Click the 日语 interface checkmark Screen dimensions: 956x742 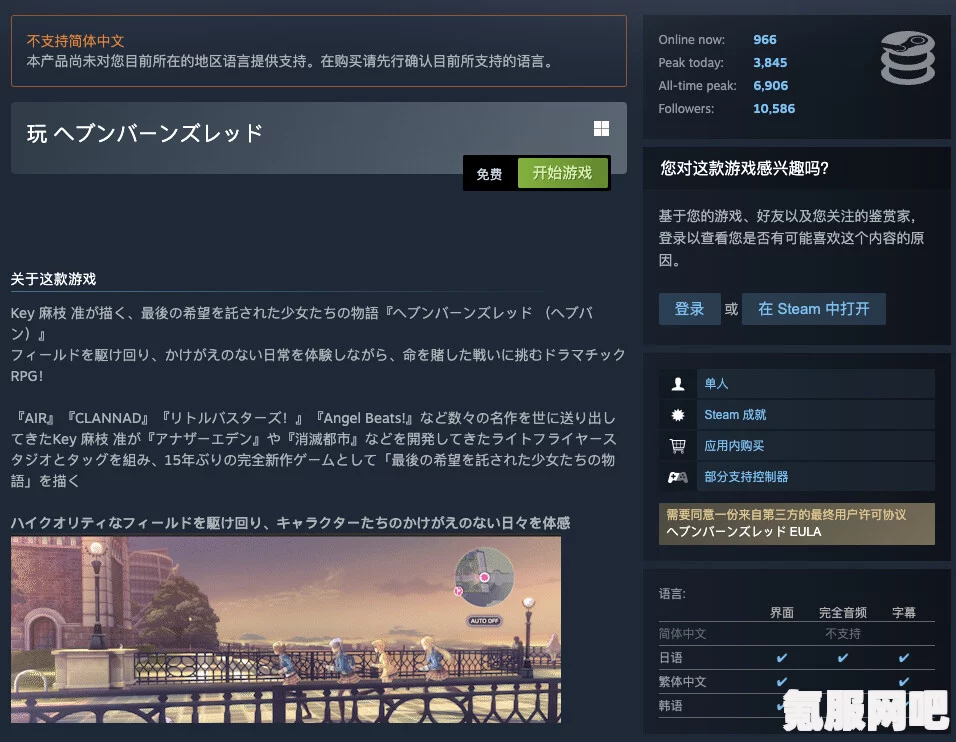(782, 658)
